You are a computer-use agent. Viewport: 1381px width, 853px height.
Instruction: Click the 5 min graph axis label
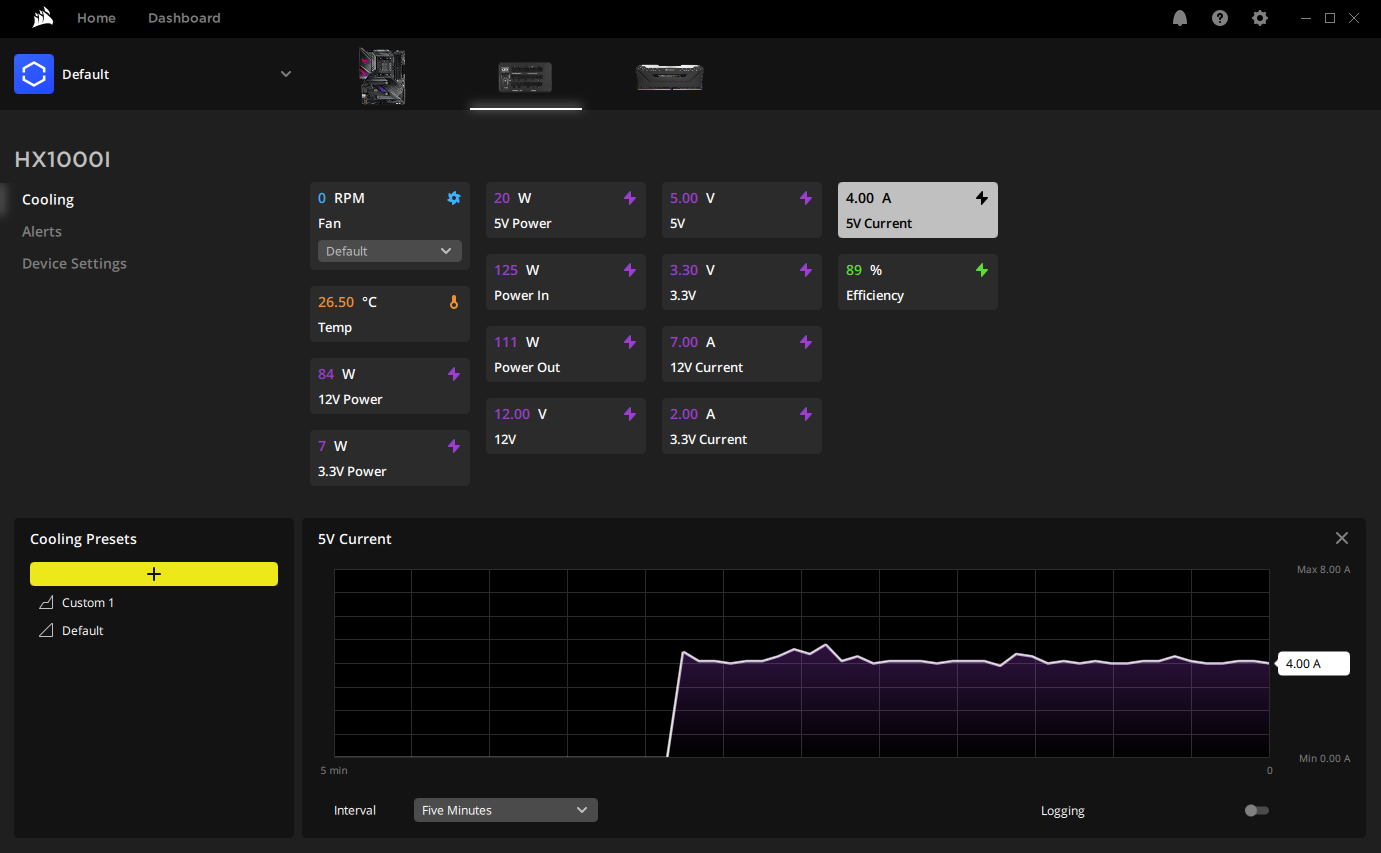pyautogui.click(x=334, y=771)
